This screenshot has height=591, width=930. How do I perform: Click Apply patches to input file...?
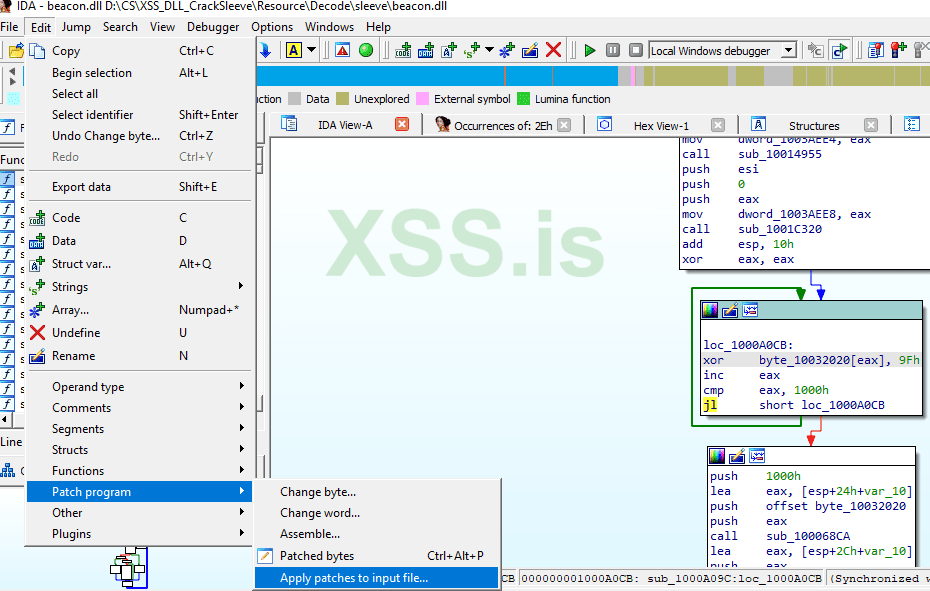click(x=377, y=578)
